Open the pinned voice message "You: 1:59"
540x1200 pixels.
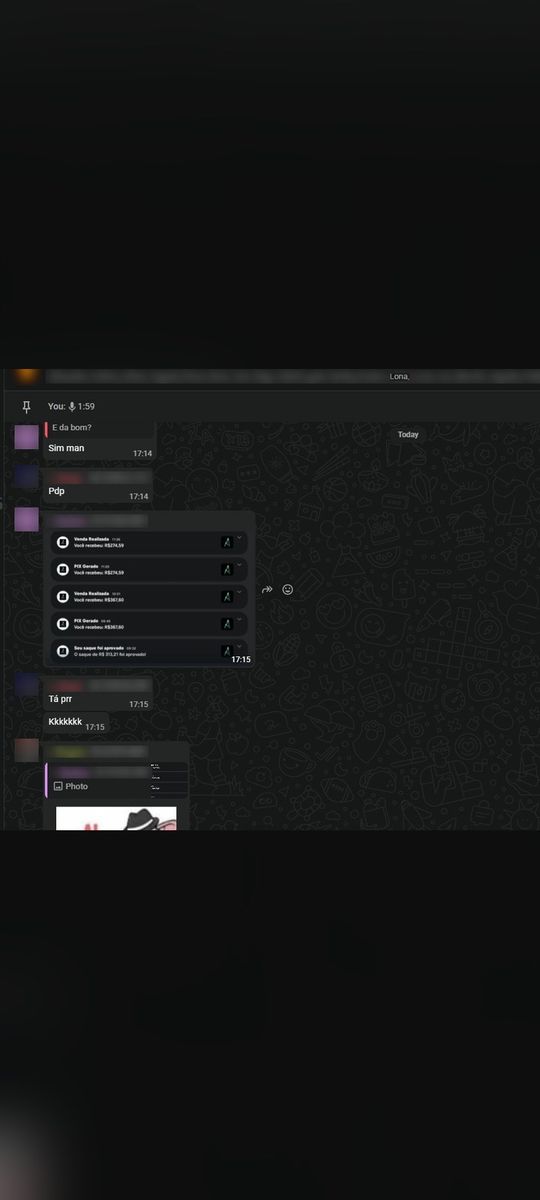pos(71,406)
